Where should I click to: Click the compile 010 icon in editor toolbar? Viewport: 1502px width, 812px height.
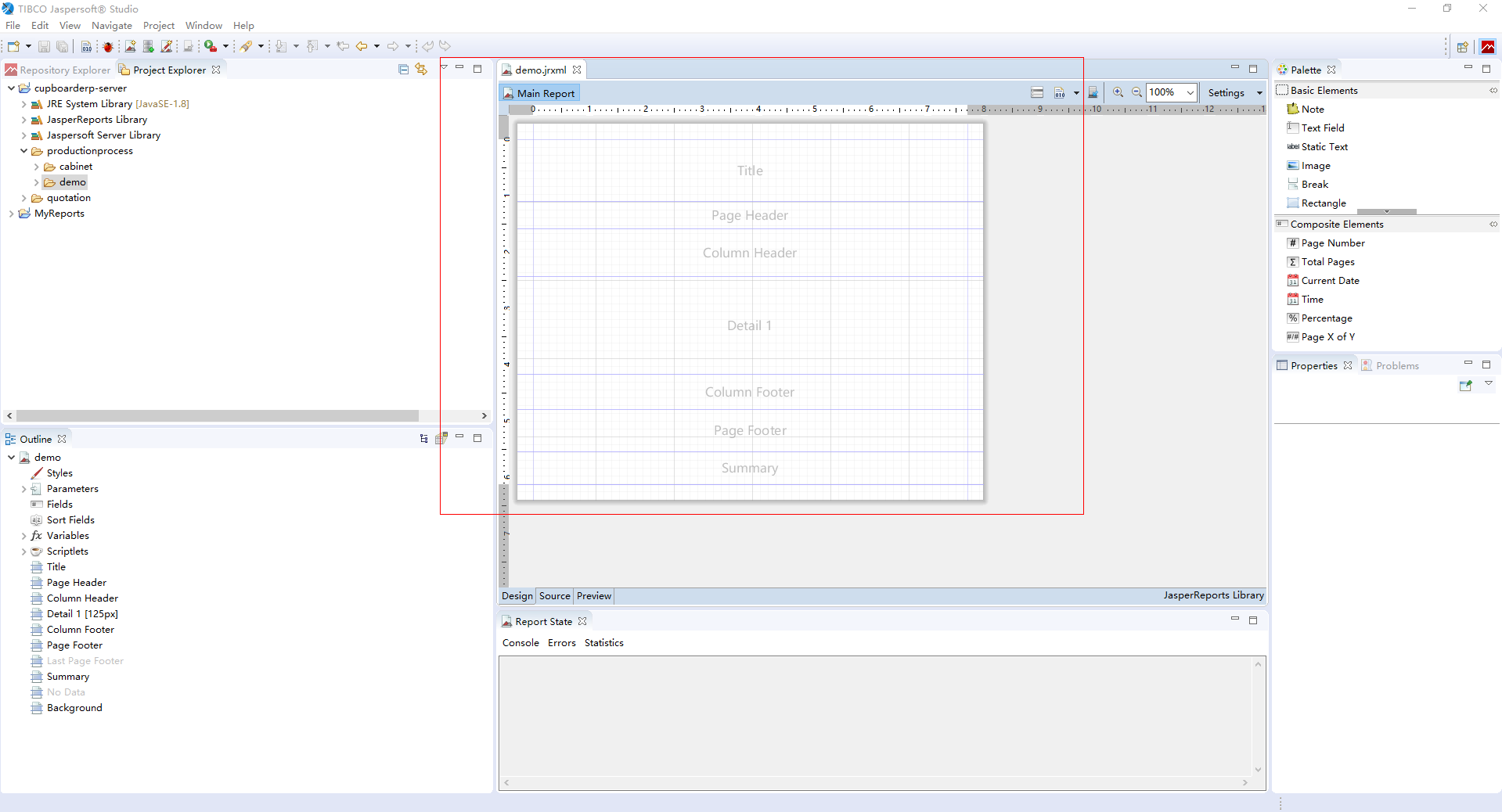pos(1059,92)
